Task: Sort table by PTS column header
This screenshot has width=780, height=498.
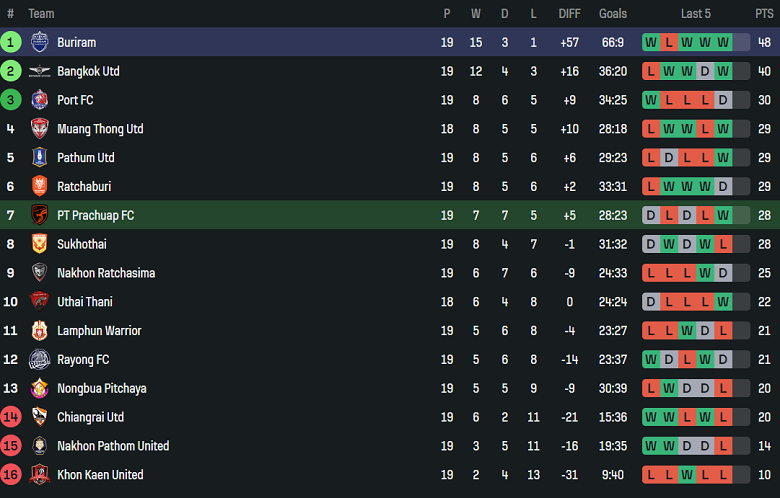Action: click(x=764, y=14)
